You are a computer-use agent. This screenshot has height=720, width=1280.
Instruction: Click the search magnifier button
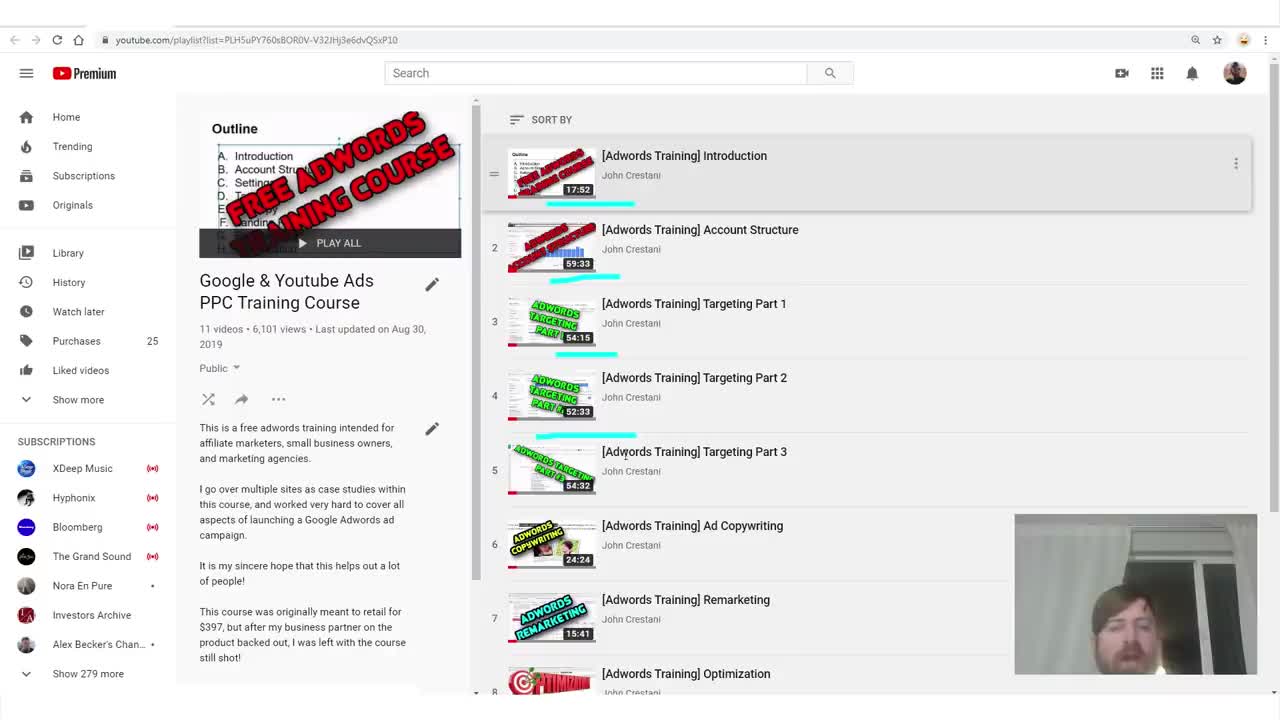830,73
